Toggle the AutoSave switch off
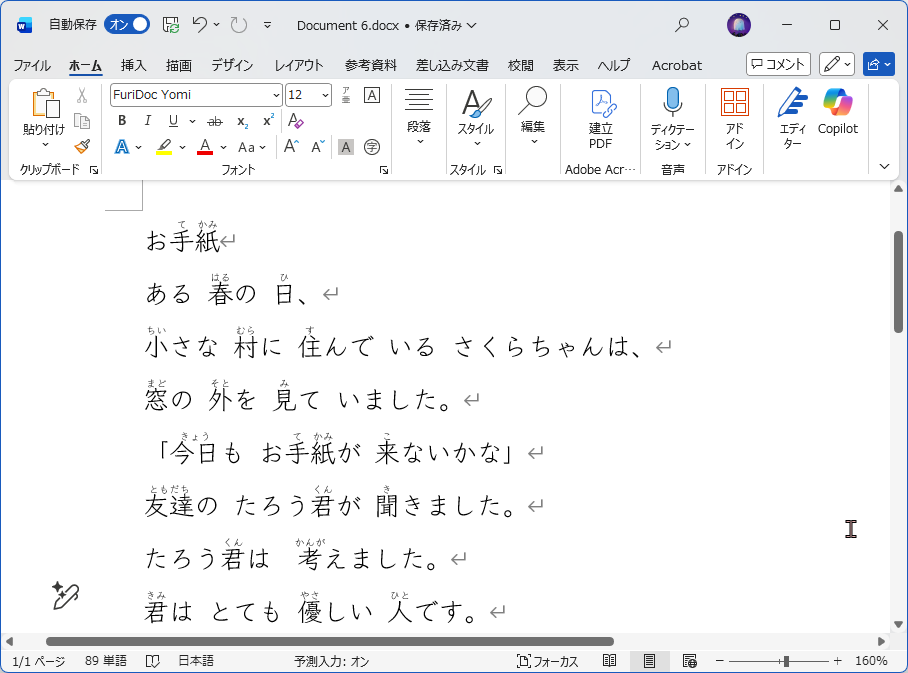The height and width of the screenshot is (673, 908). tap(127, 24)
